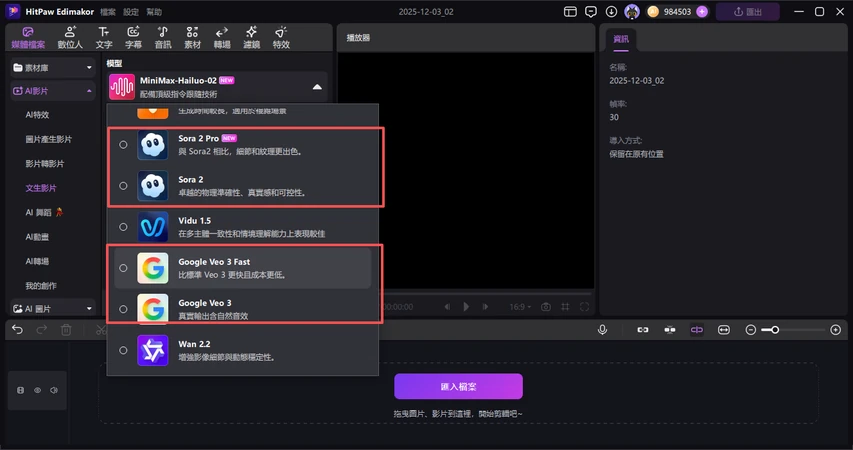Adjust the timeline zoom slider handle
The height and width of the screenshot is (450, 853).
771,329
